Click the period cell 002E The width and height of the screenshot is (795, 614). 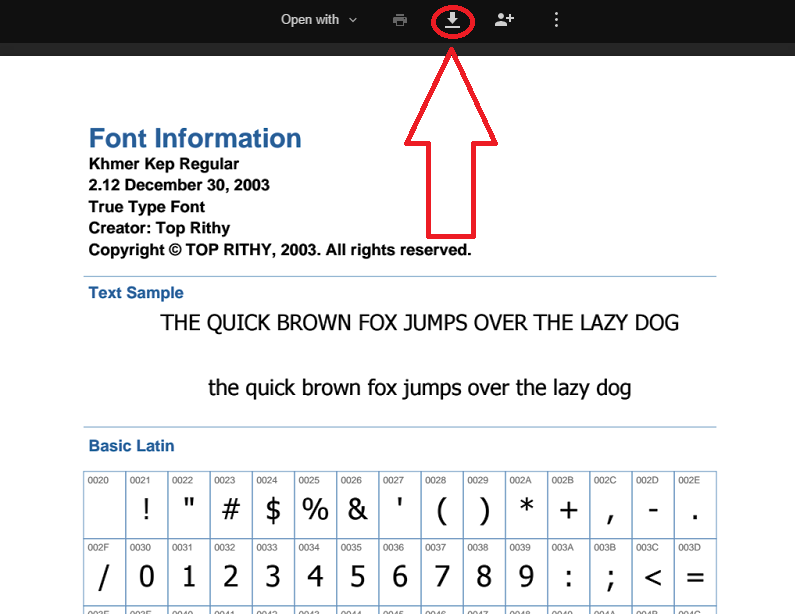(x=695, y=505)
